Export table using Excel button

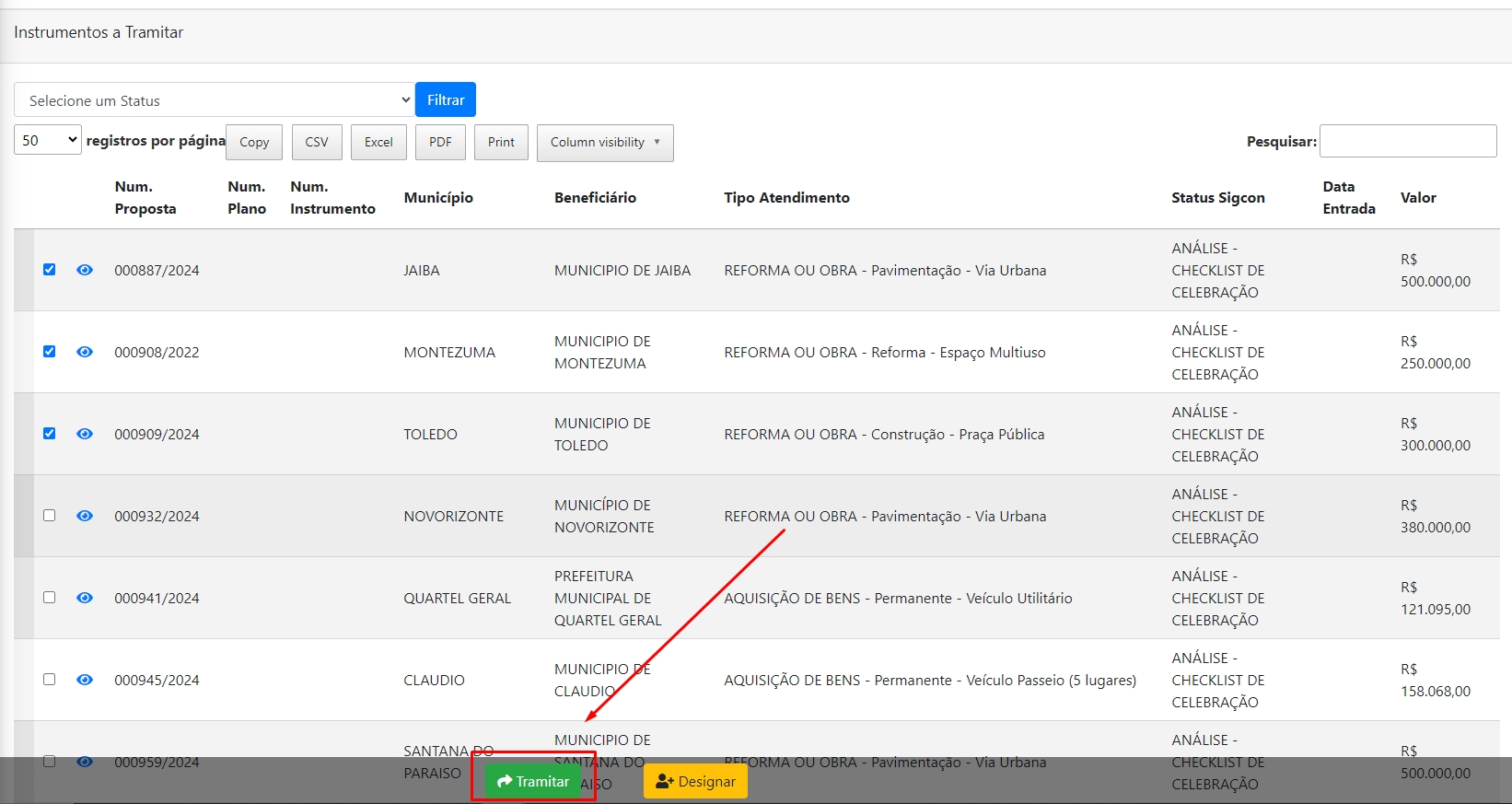pyautogui.click(x=378, y=143)
